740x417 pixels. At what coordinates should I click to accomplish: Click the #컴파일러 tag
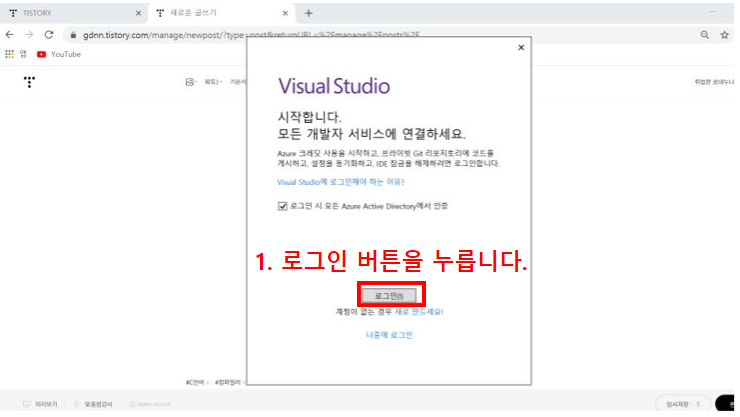[x=228, y=383]
